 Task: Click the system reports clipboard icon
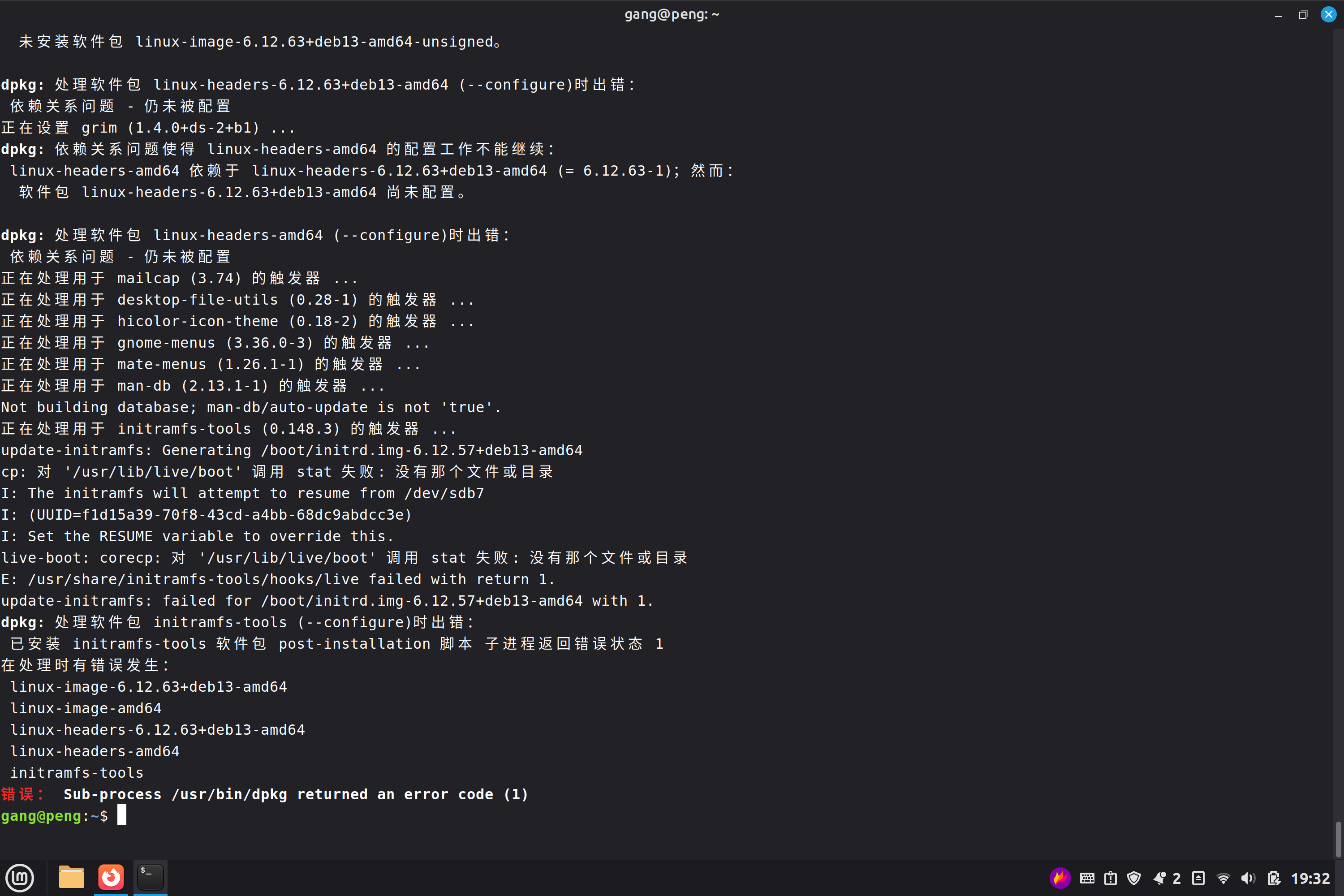point(1110,878)
